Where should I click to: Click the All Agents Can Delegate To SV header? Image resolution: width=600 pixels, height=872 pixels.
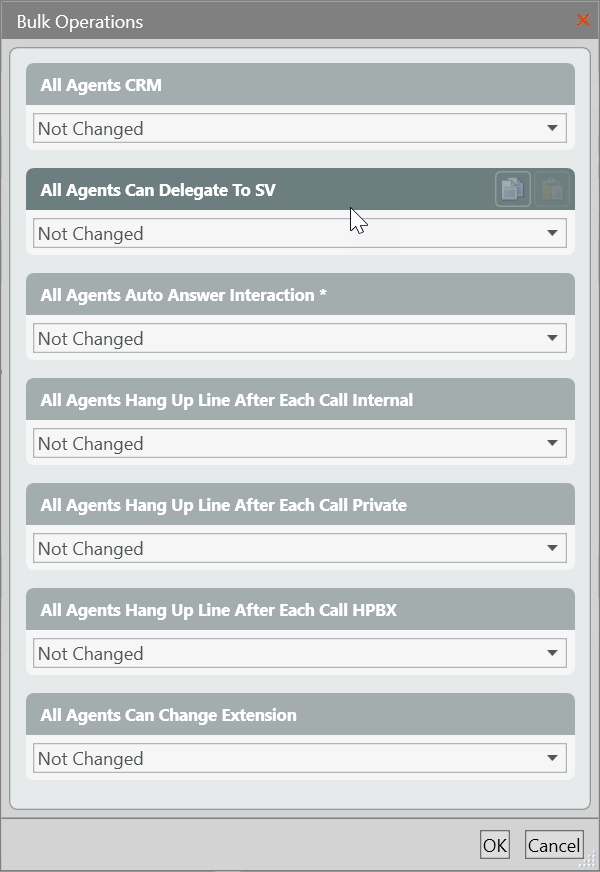point(250,190)
